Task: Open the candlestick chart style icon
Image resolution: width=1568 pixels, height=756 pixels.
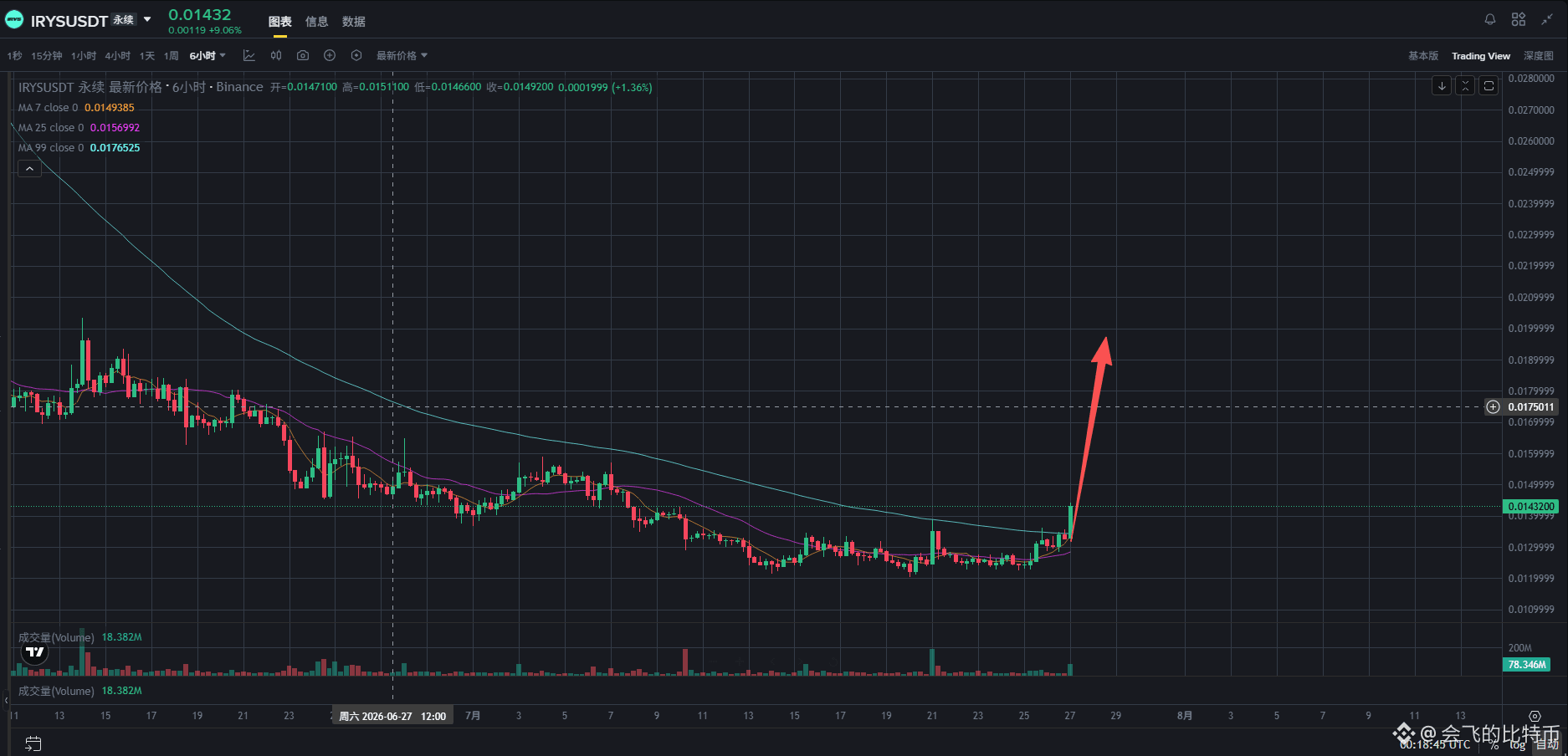Action: point(276,55)
